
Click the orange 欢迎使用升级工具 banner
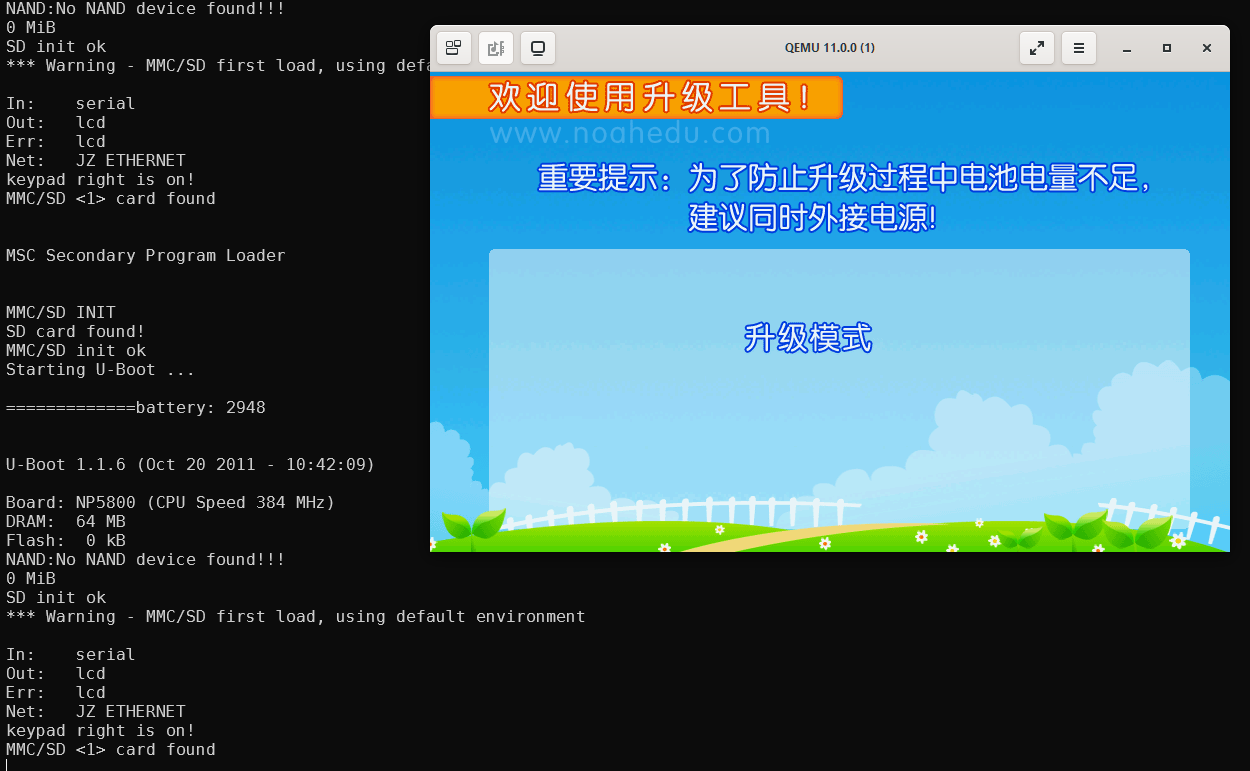click(x=636, y=98)
